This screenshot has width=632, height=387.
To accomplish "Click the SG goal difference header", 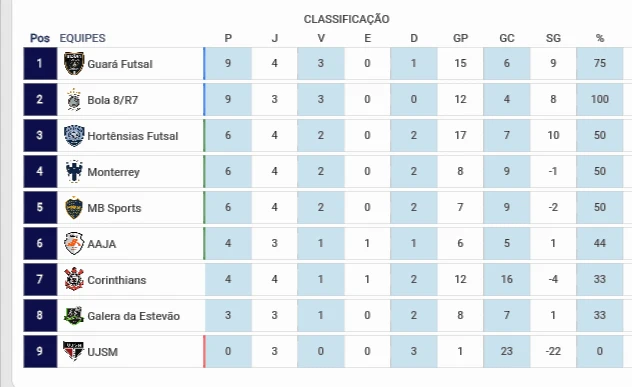I will pyautogui.click(x=553, y=38).
